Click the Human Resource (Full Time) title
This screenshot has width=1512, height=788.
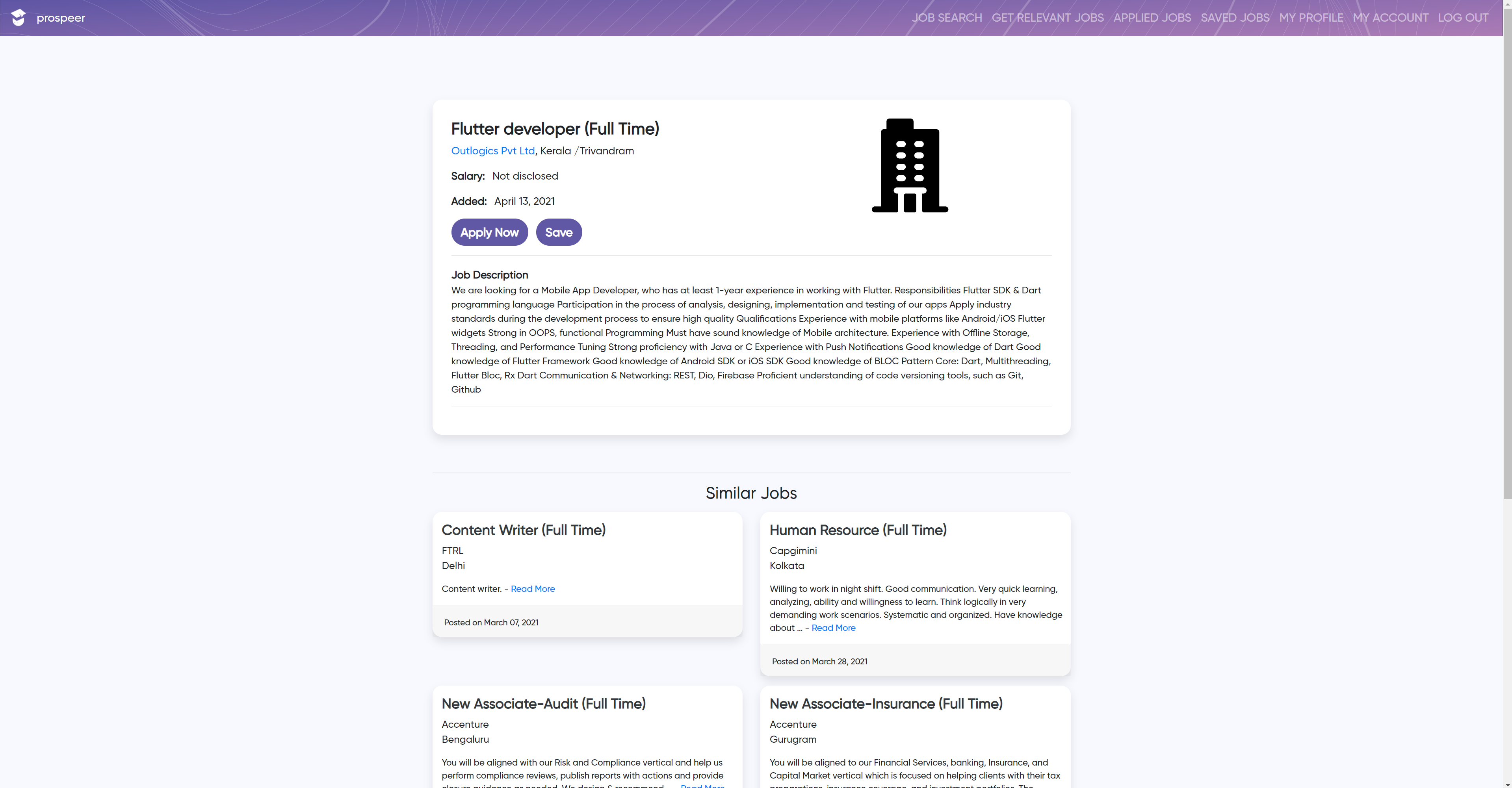point(858,530)
